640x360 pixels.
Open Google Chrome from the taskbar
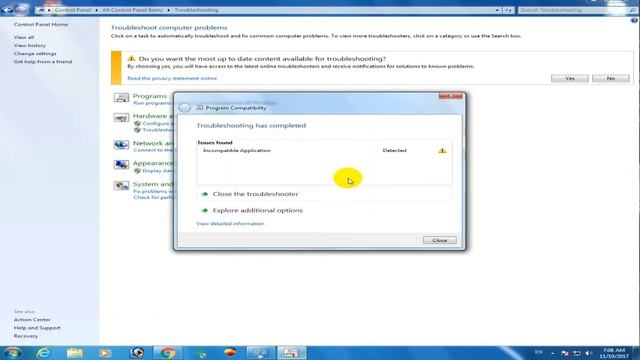point(167,353)
